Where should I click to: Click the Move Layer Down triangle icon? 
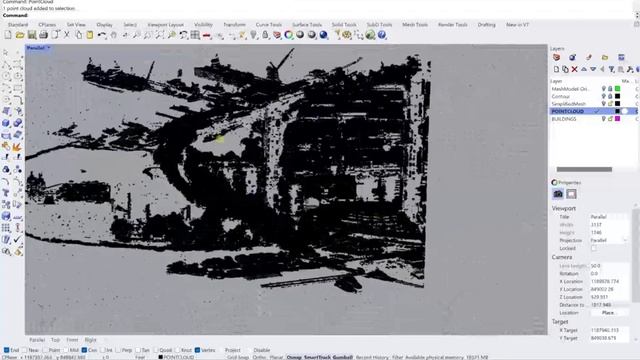[x=593, y=70]
